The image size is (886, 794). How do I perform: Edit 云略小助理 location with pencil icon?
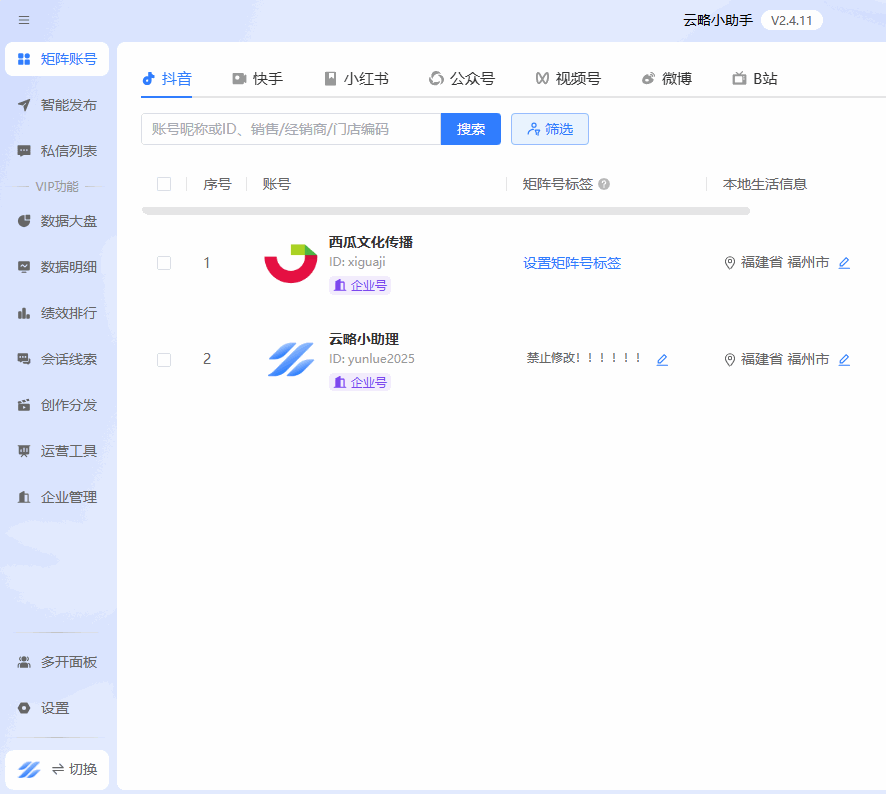coord(844,360)
